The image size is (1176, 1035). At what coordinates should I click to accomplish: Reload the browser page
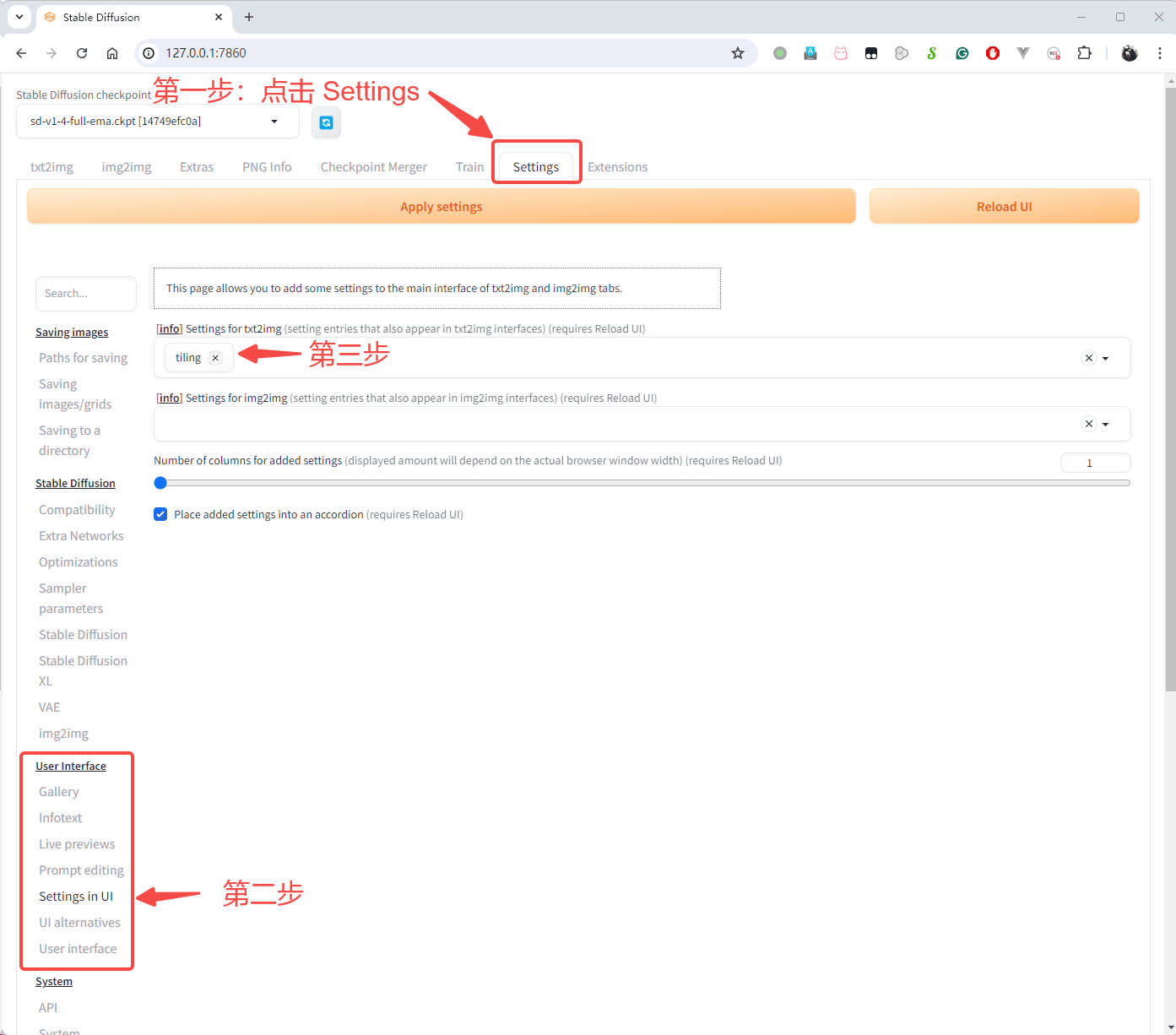tap(82, 53)
